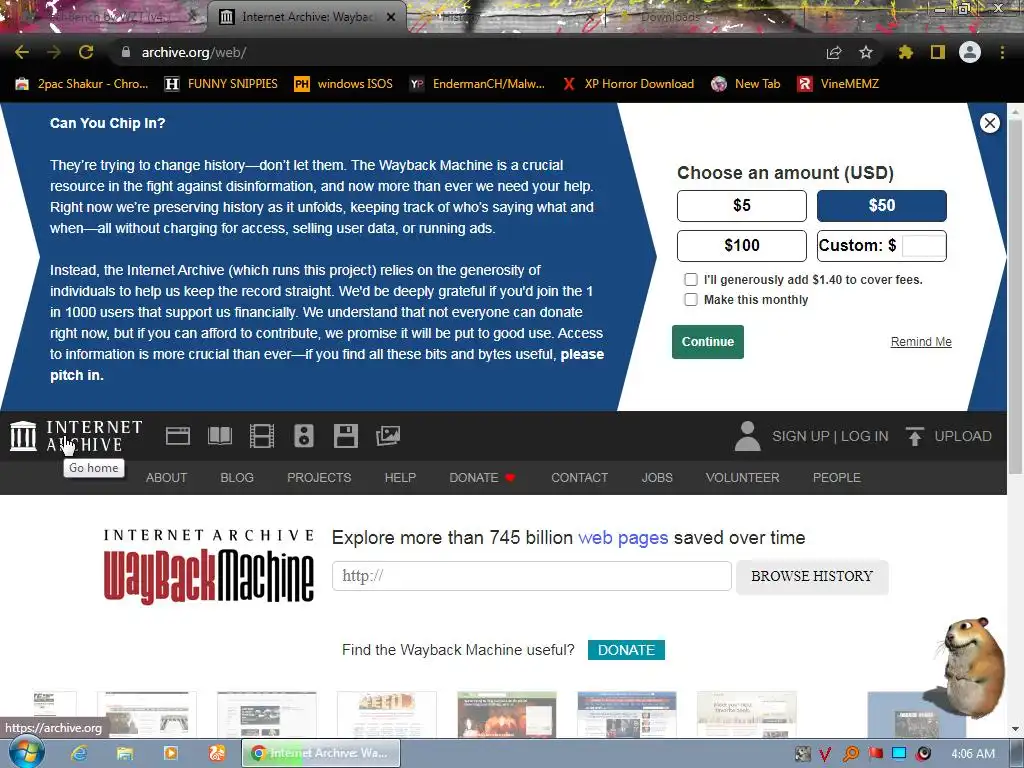
Task: Toggle the browser side panel icon
Action: tap(938, 52)
